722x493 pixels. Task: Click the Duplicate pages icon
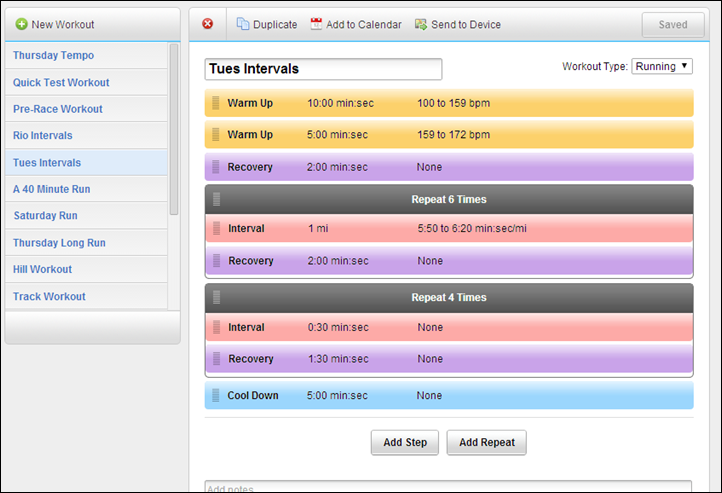tap(243, 24)
